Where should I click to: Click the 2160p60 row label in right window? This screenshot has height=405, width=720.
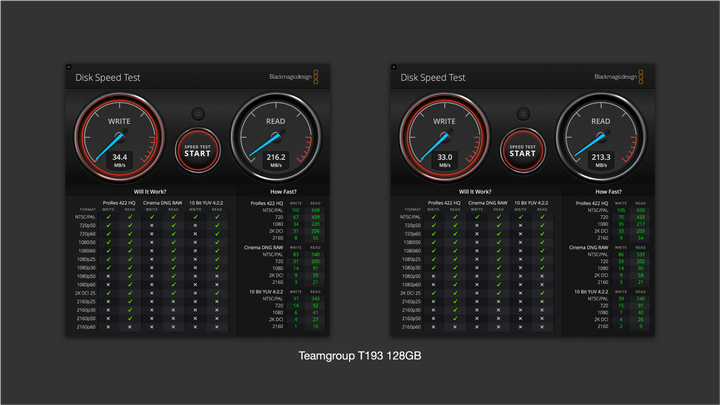tap(411, 327)
